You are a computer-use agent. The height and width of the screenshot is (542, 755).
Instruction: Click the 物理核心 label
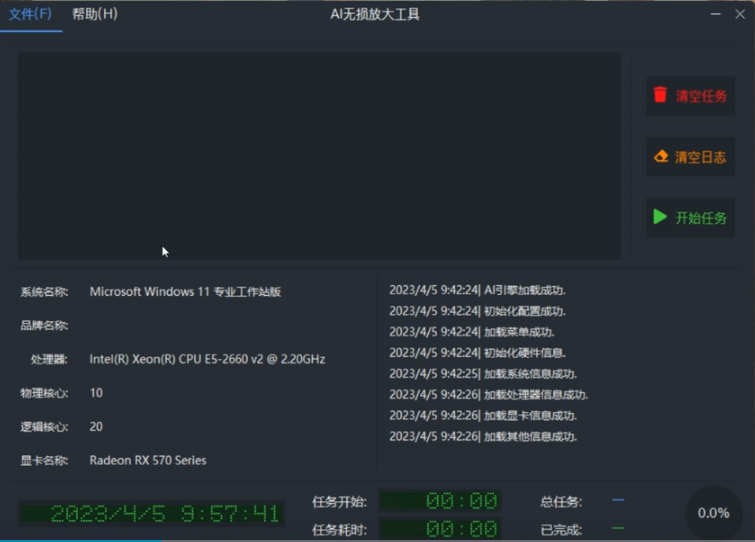[44, 393]
